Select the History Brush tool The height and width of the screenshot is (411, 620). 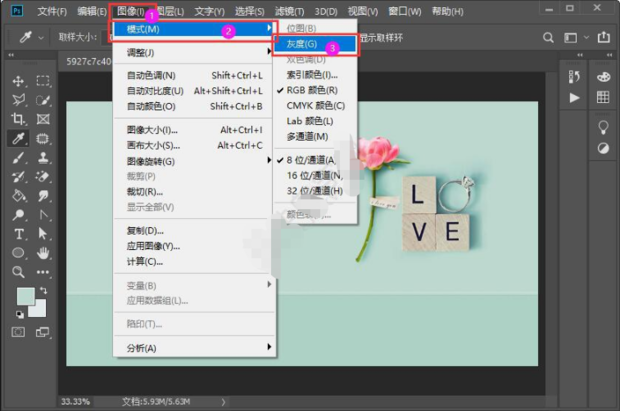(18, 176)
